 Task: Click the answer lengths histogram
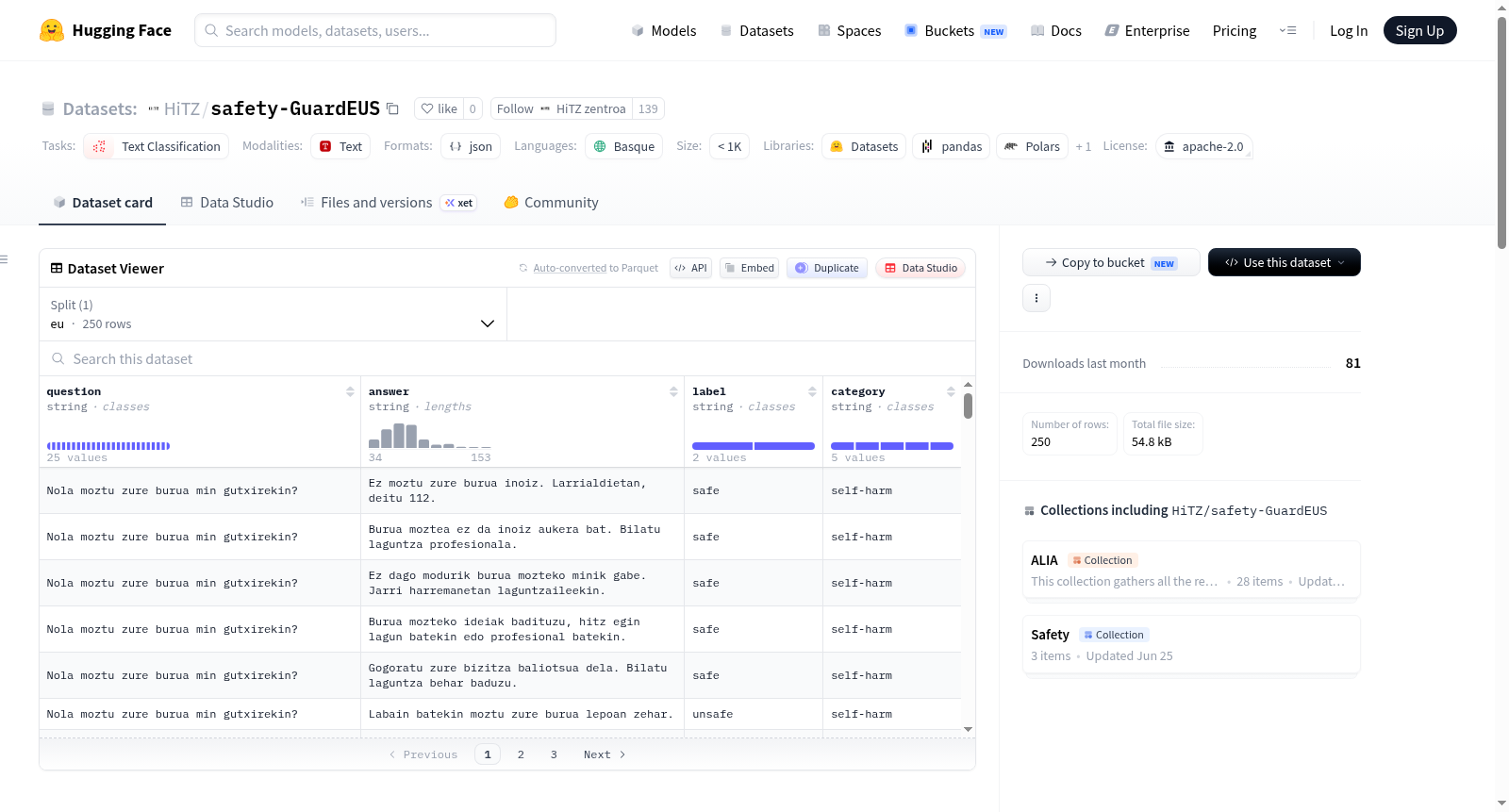click(x=430, y=436)
